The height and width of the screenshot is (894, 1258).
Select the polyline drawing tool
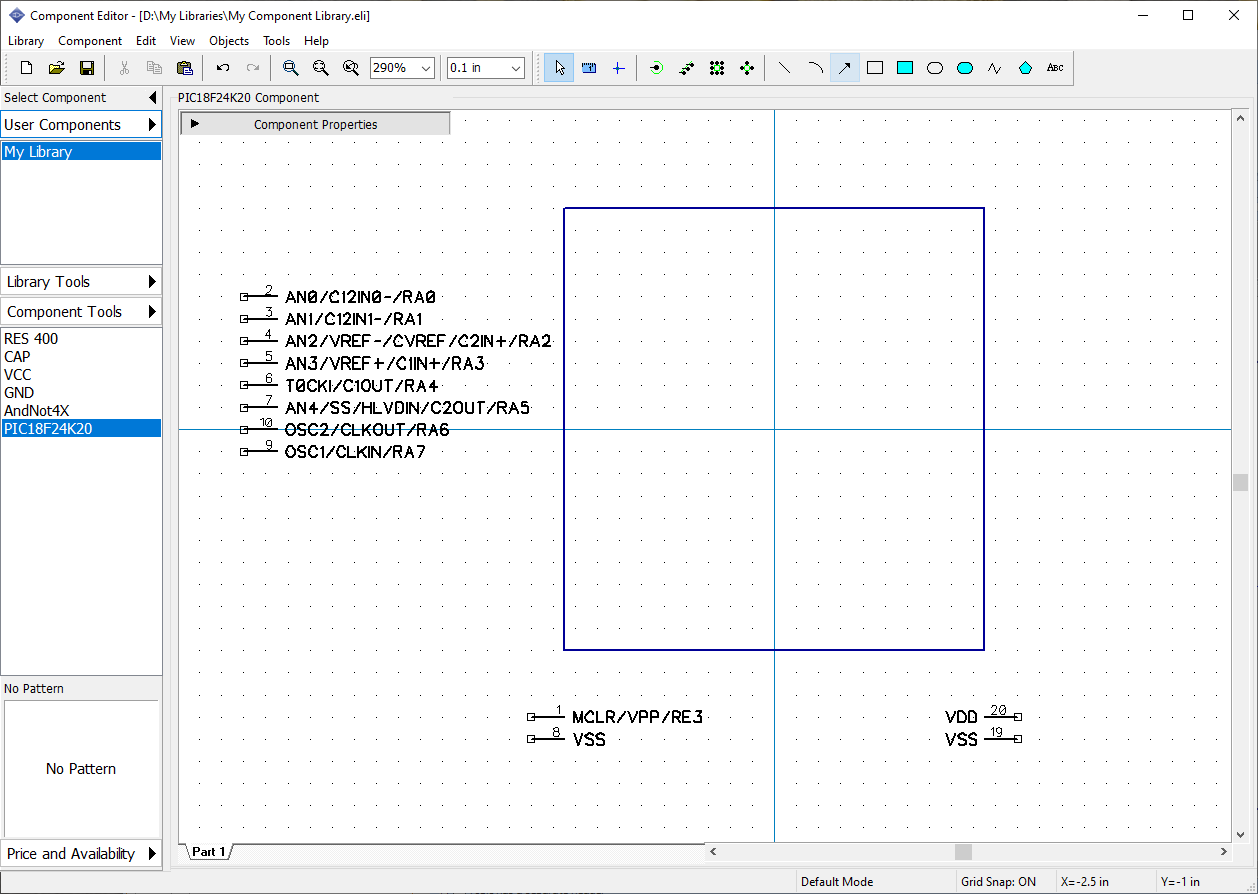point(995,68)
